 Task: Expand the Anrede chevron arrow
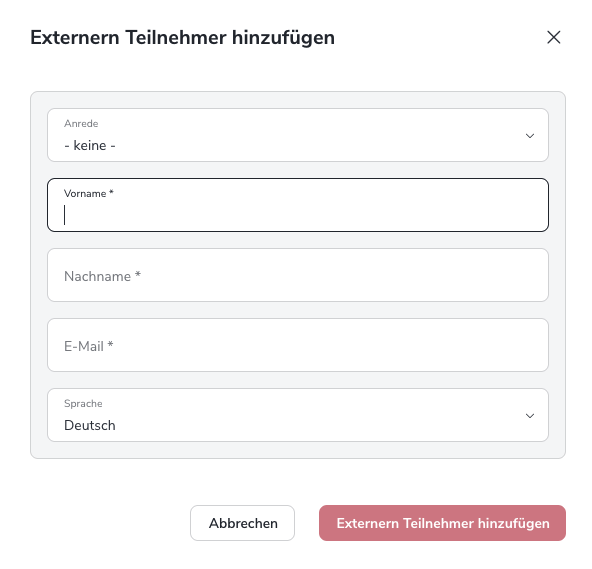coord(530,136)
